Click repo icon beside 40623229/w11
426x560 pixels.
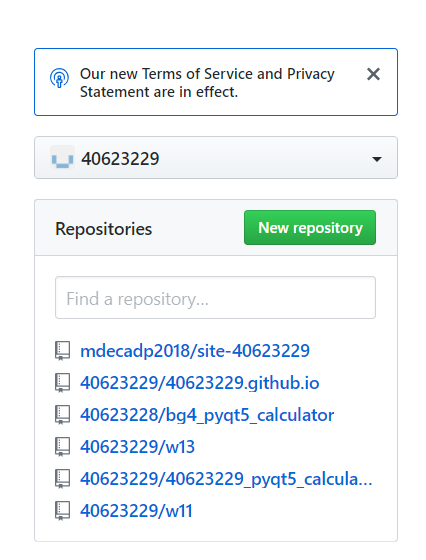[x=62, y=511]
